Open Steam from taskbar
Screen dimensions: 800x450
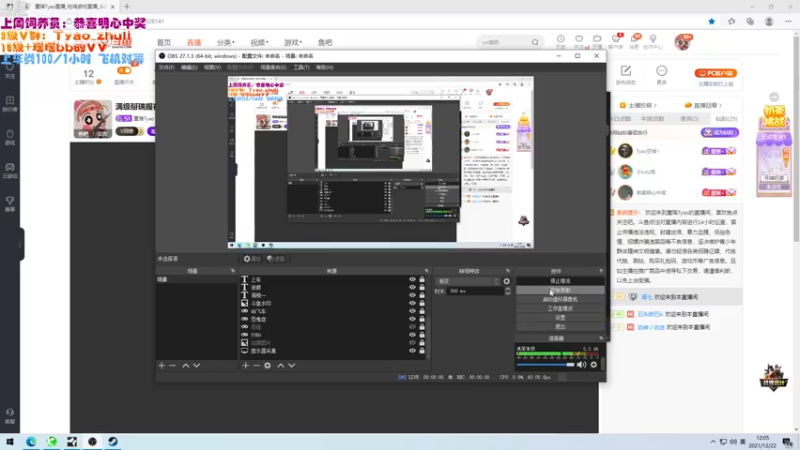coord(113,441)
